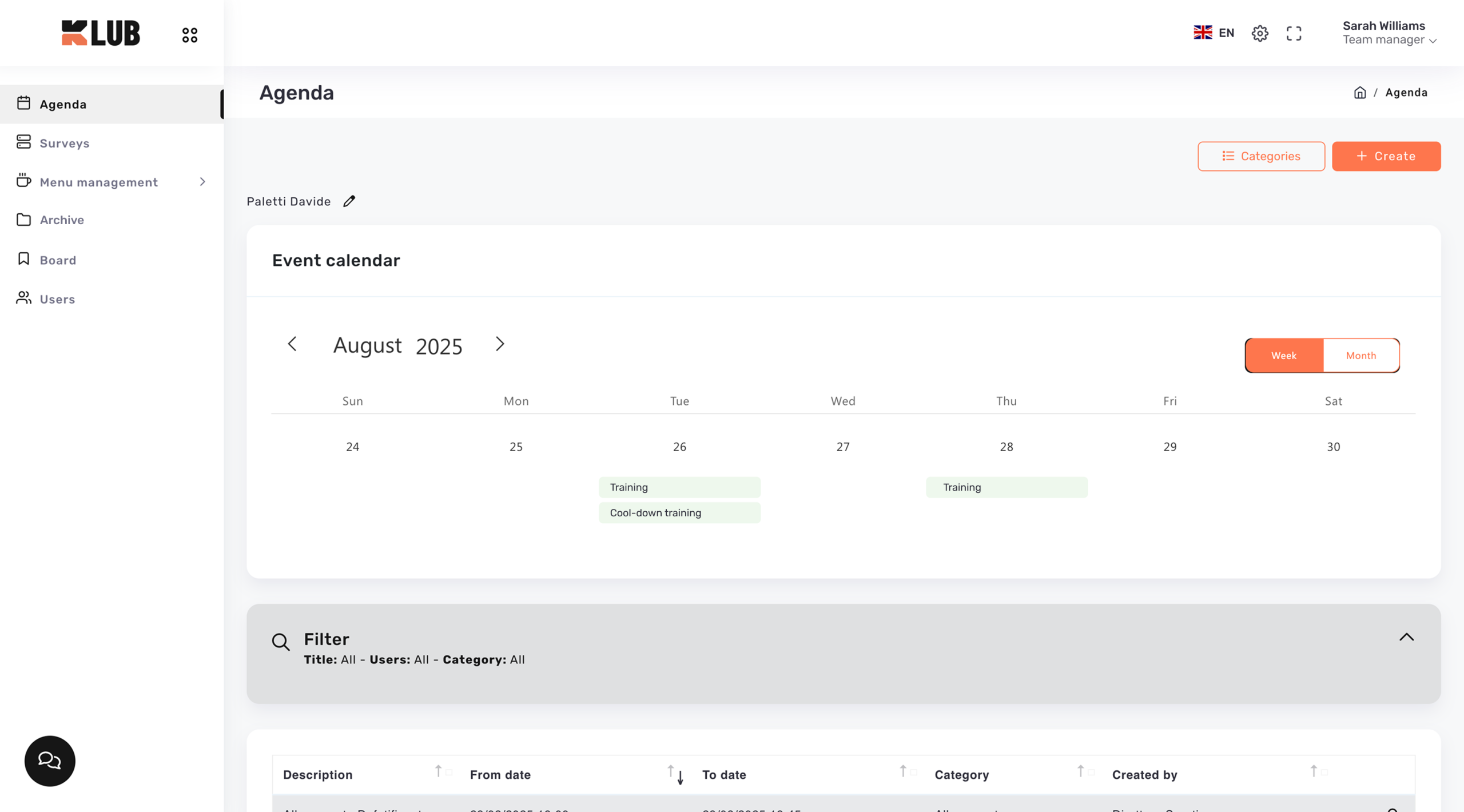Viewport: 1464px width, 812px height.
Task: Click the settings gear icon
Action: click(1259, 33)
